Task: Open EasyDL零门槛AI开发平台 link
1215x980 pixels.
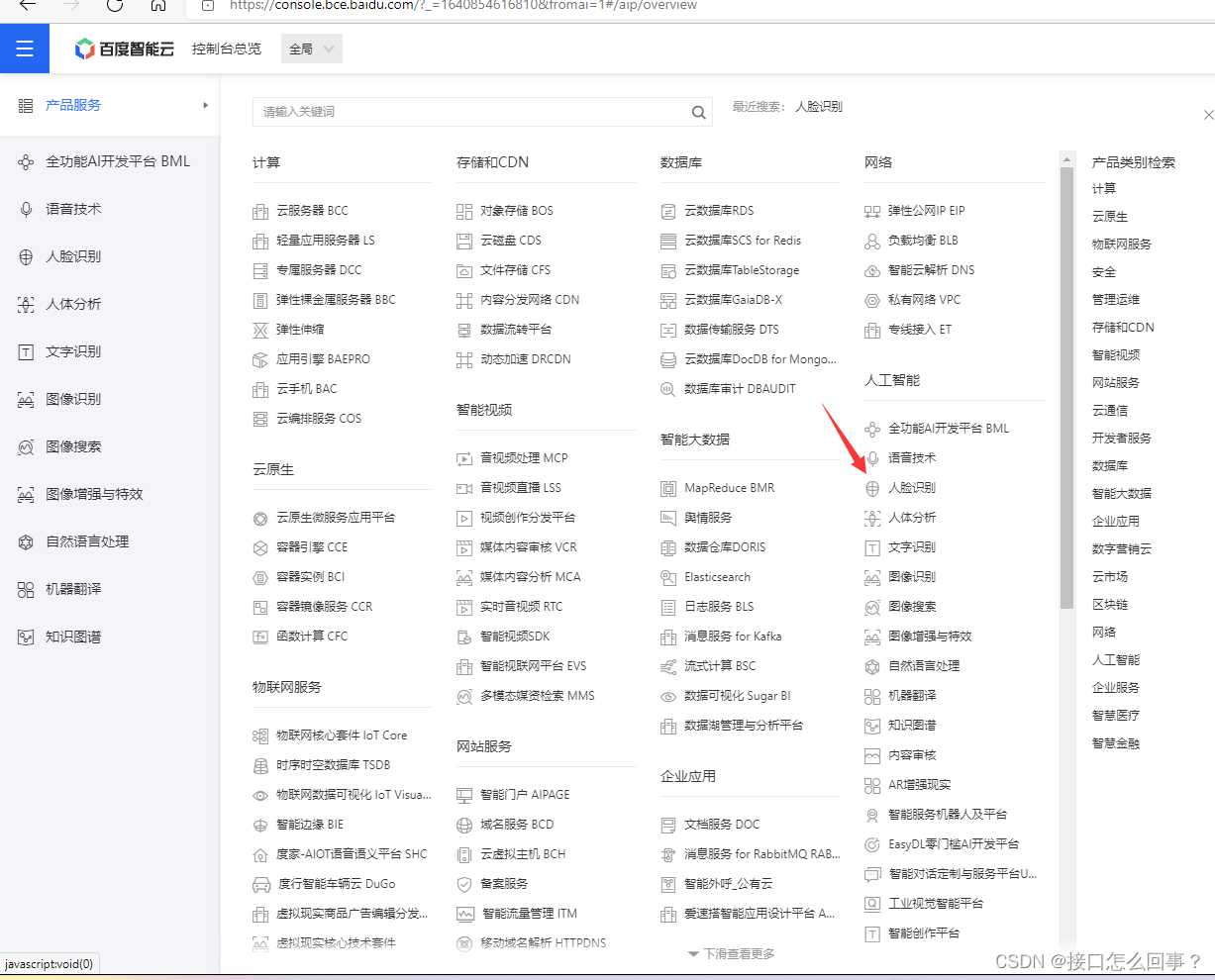Action: (x=954, y=844)
